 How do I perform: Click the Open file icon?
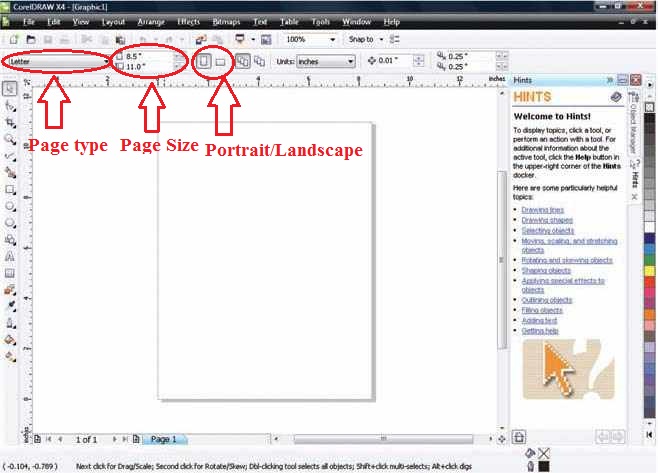coord(31,39)
